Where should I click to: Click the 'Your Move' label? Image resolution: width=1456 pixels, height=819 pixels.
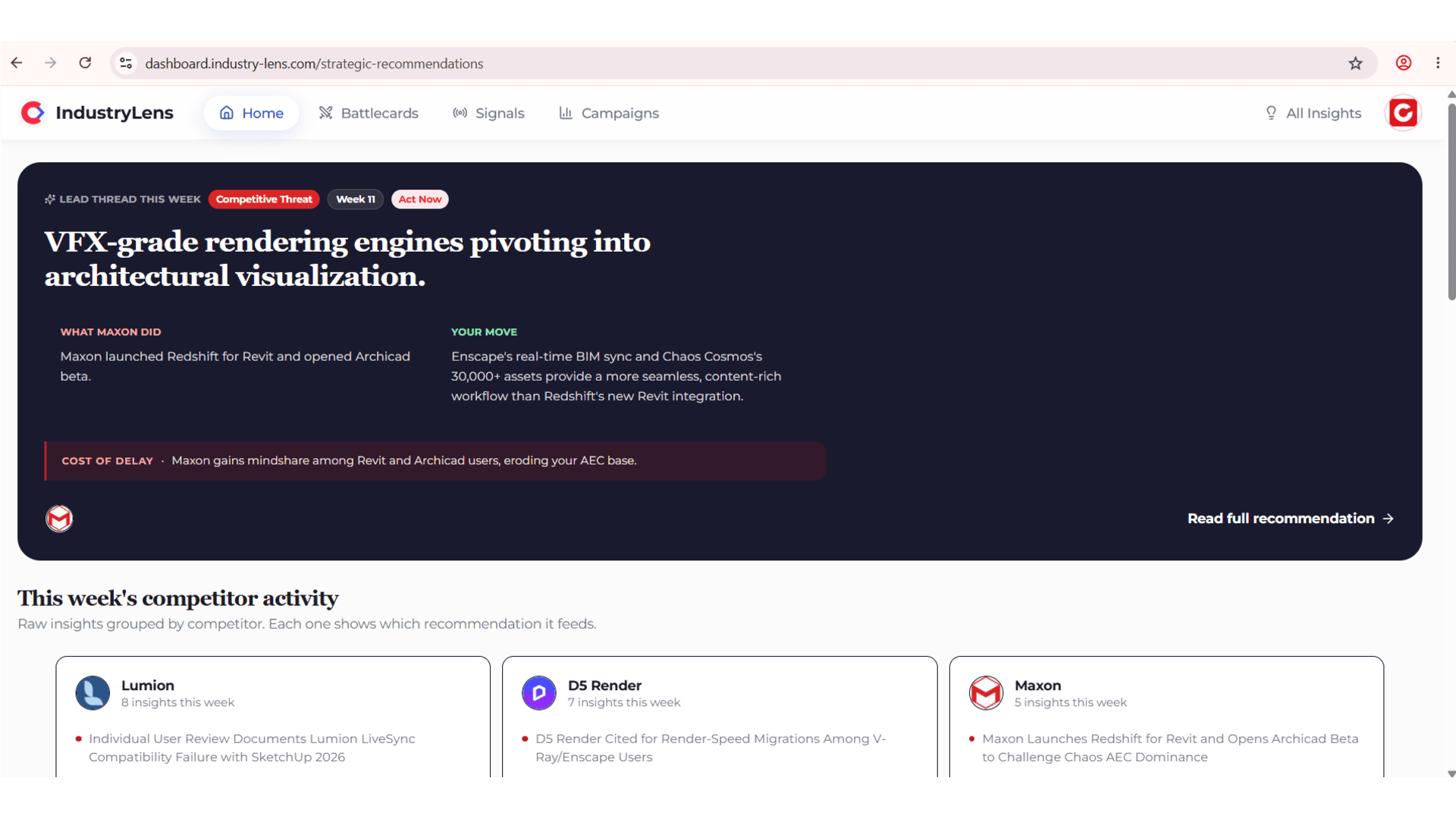pos(484,332)
